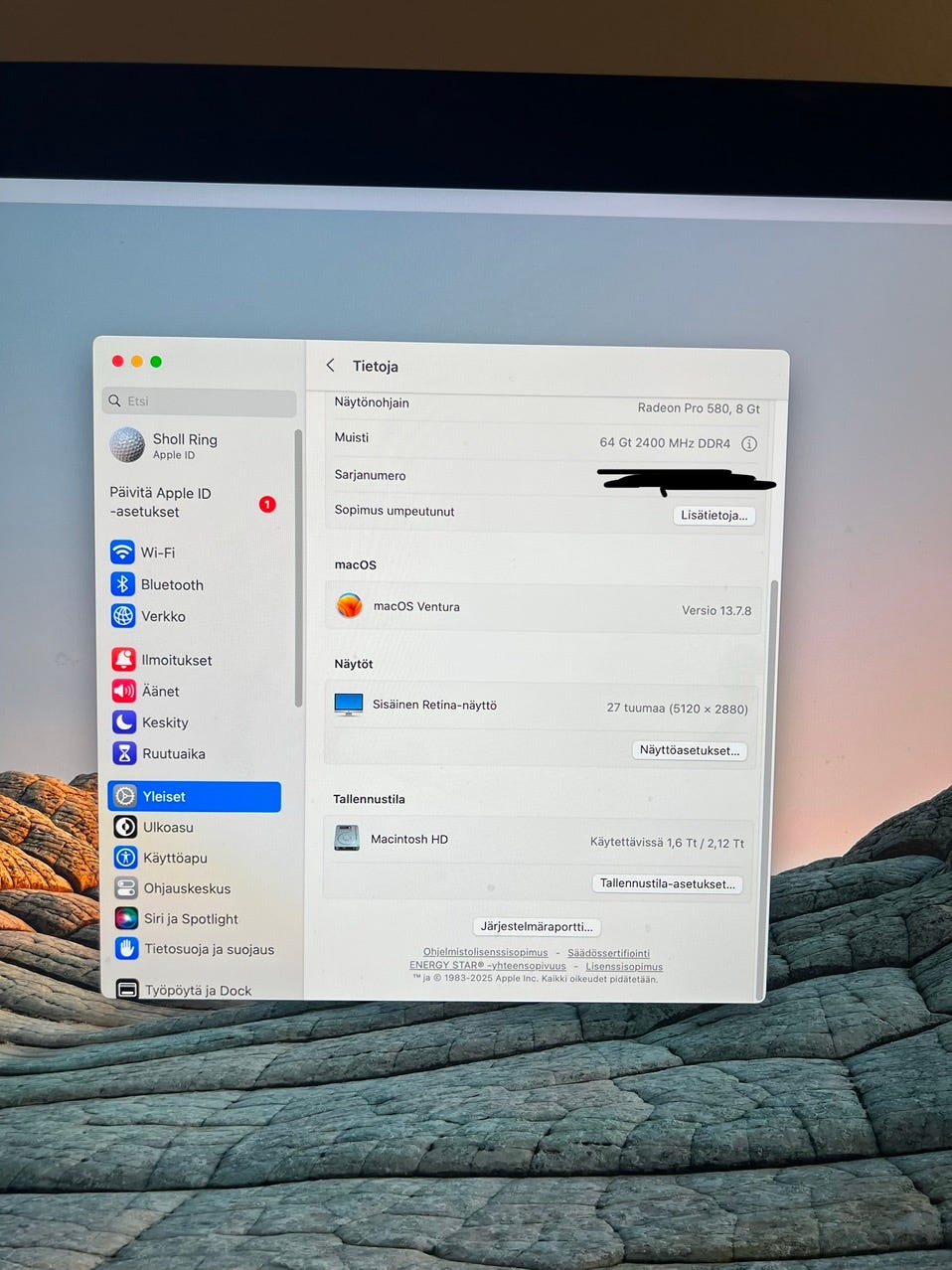This screenshot has height=1270, width=952.
Task: Open the Lisenssisopimus link
Action: (x=624, y=966)
